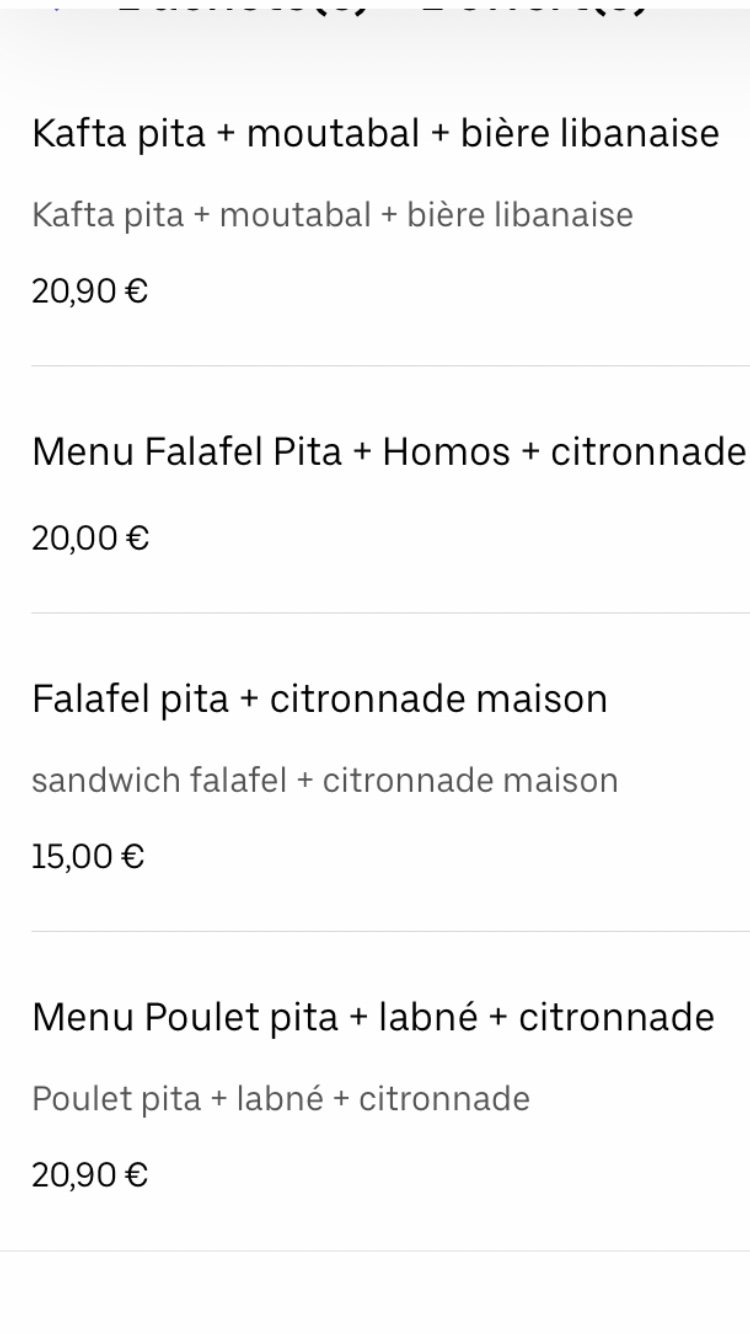750x1334 pixels.
Task: Tap the divider line above Falafel pita title
Action: click(390, 613)
